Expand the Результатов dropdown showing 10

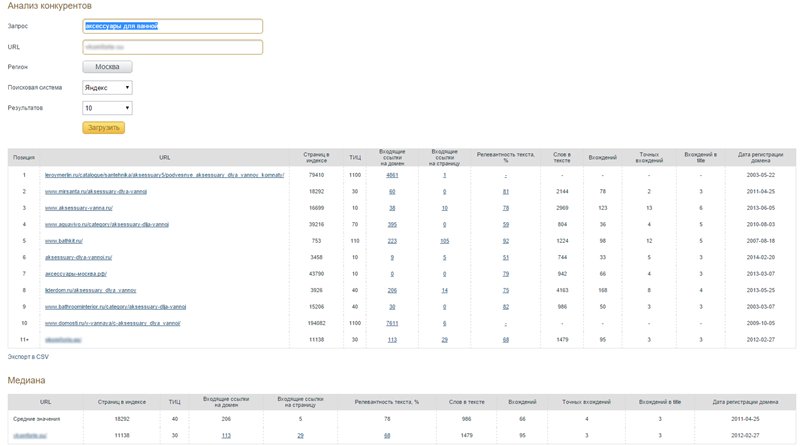point(107,107)
